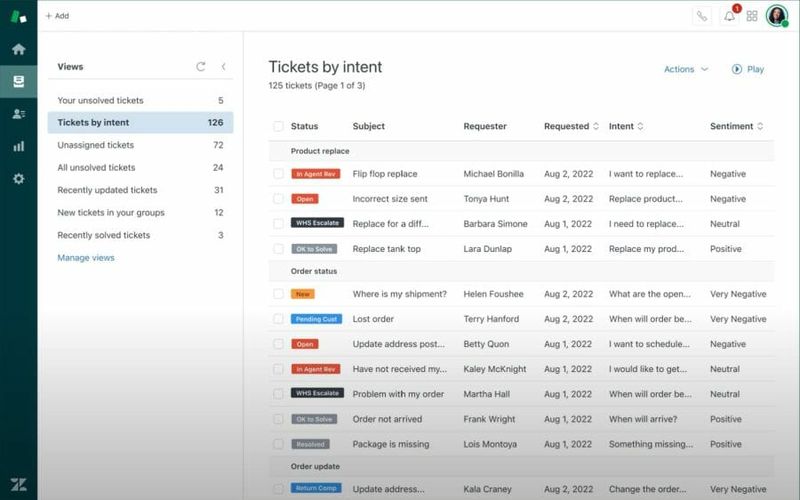Open the Views tickets icon in sidebar
The height and width of the screenshot is (500, 800).
pos(18,81)
